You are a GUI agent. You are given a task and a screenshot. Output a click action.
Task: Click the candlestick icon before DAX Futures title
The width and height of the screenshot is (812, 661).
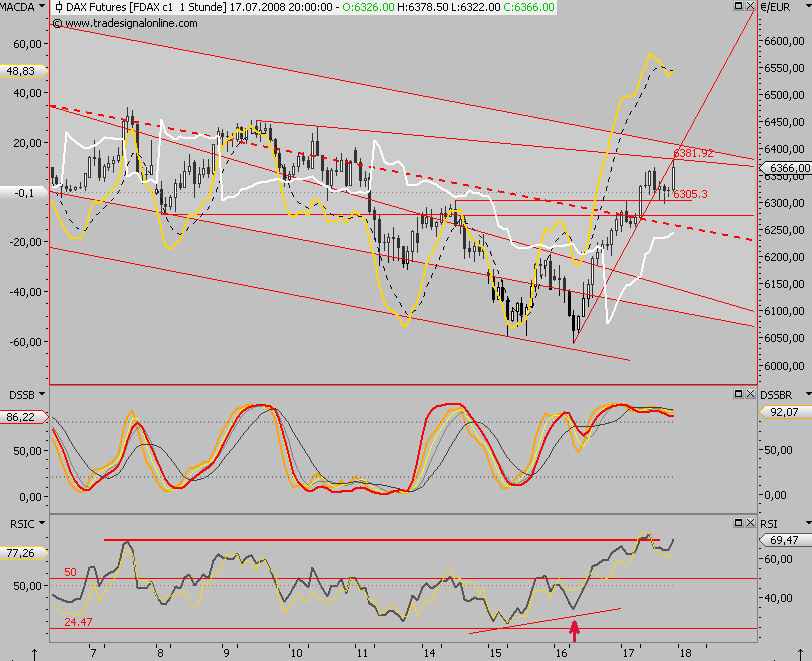[x=59, y=7]
